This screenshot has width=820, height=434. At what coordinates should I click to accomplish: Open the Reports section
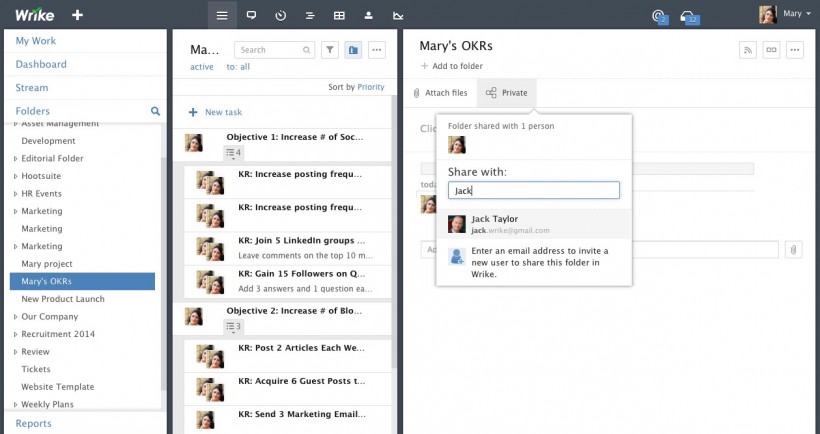point(33,424)
